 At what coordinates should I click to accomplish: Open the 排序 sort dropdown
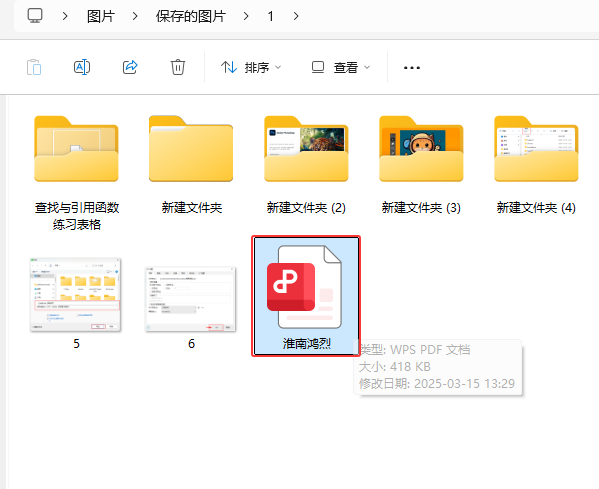(x=251, y=68)
